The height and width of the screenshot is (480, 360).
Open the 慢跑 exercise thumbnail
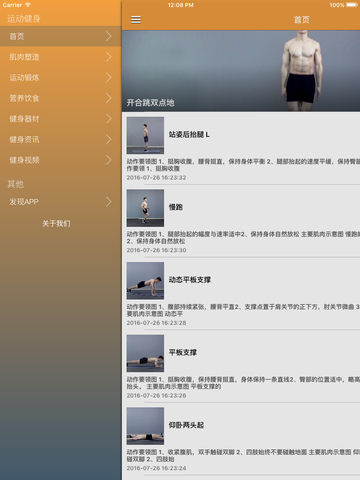coord(145,208)
